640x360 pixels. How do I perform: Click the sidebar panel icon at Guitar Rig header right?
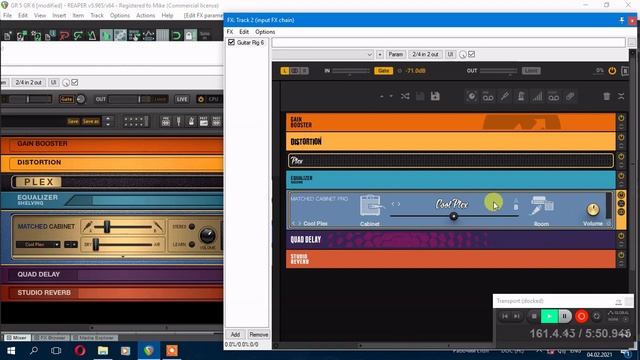click(x=625, y=71)
